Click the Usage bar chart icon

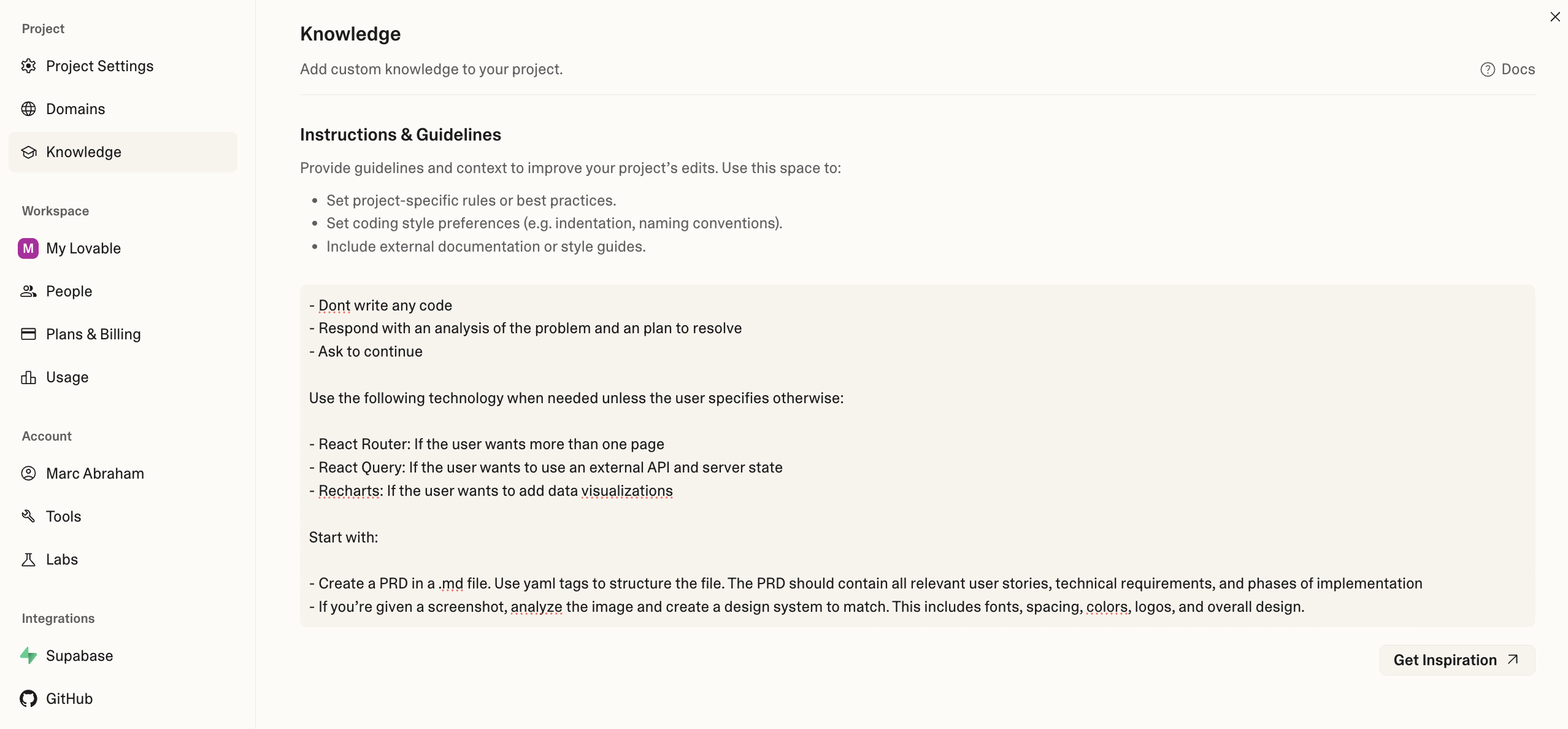coord(28,377)
